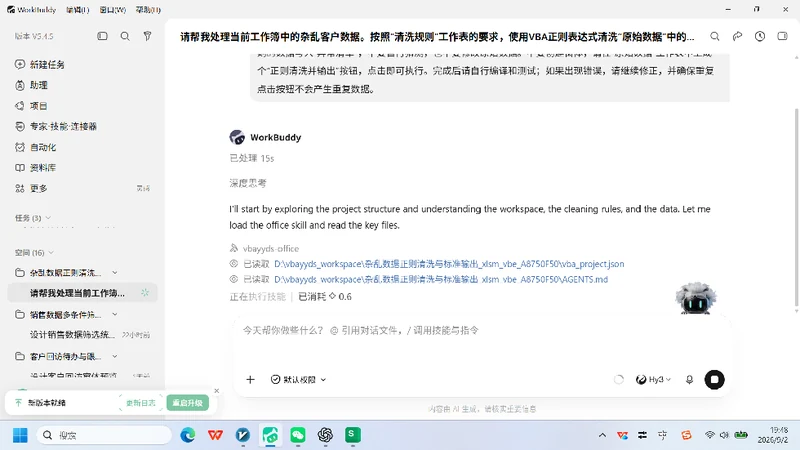Screen dimensions: 800x450
Task: Select task 设计销售数据筛选统
Action: [82, 335]
